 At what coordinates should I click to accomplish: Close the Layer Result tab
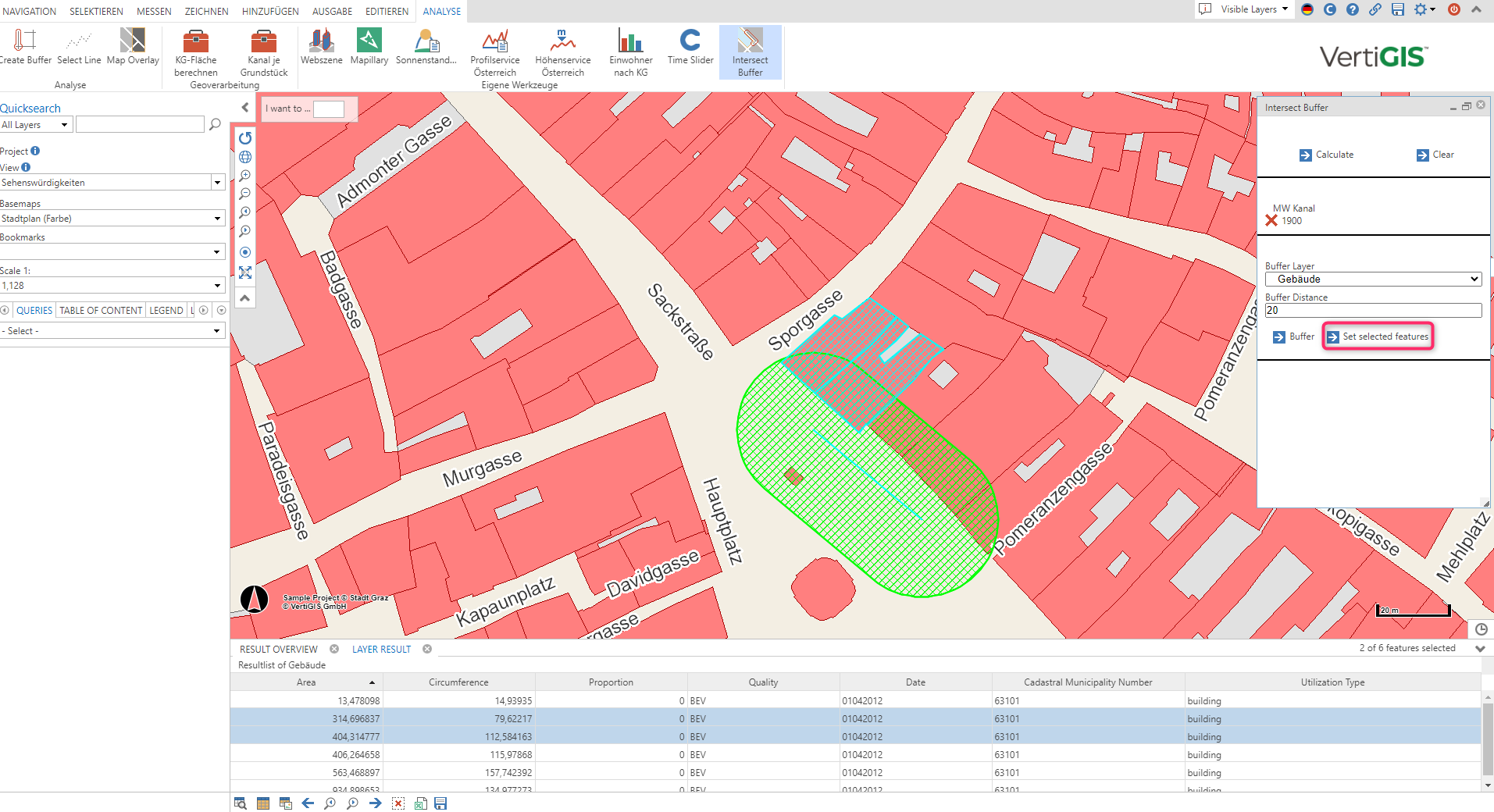[427, 649]
